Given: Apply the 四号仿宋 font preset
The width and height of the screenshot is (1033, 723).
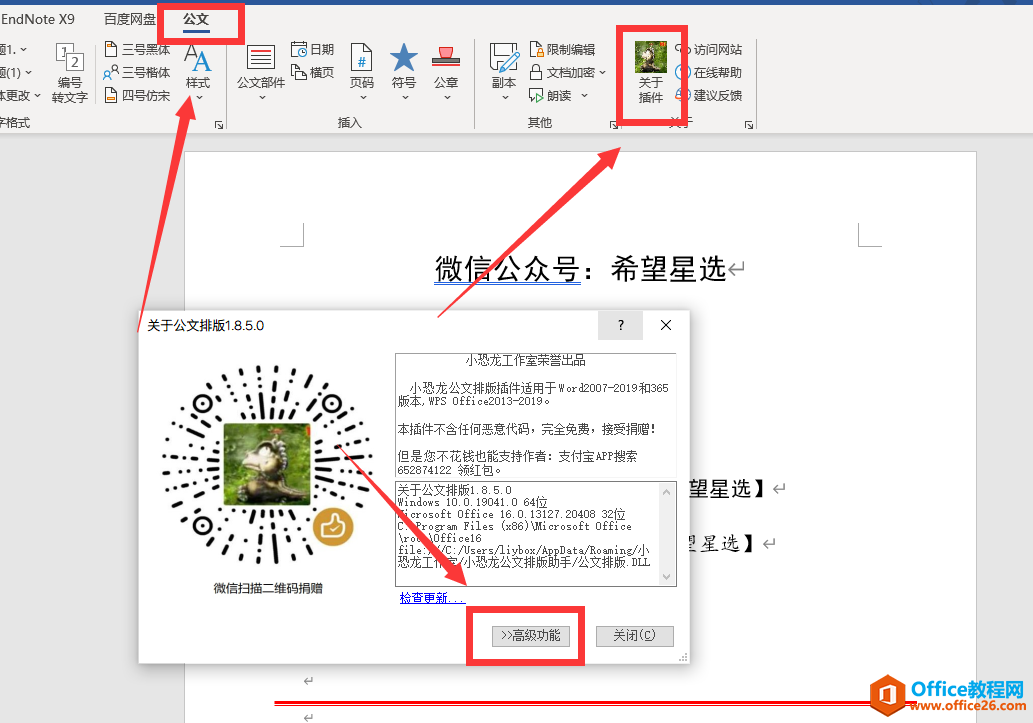Looking at the screenshot, I should pos(139,96).
